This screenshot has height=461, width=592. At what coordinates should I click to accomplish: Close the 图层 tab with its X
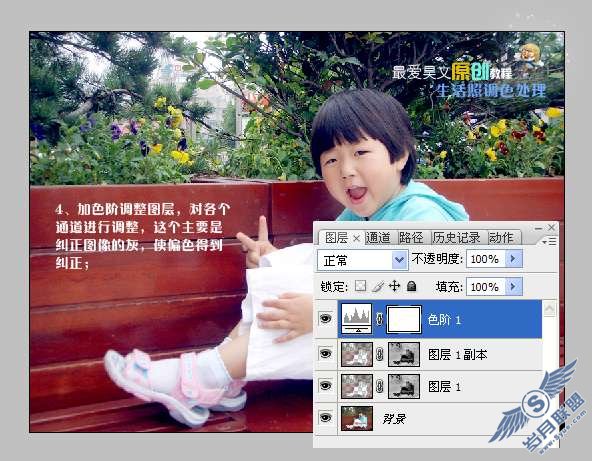[356, 238]
